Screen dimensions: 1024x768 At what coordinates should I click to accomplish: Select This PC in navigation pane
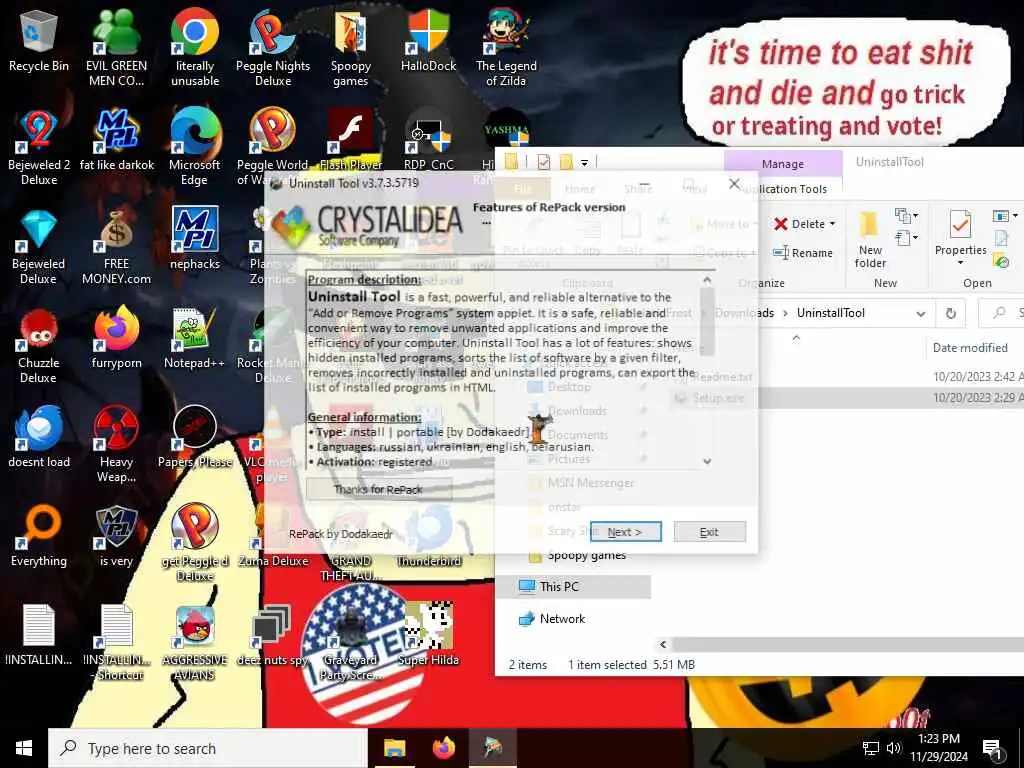coord(558,586)
